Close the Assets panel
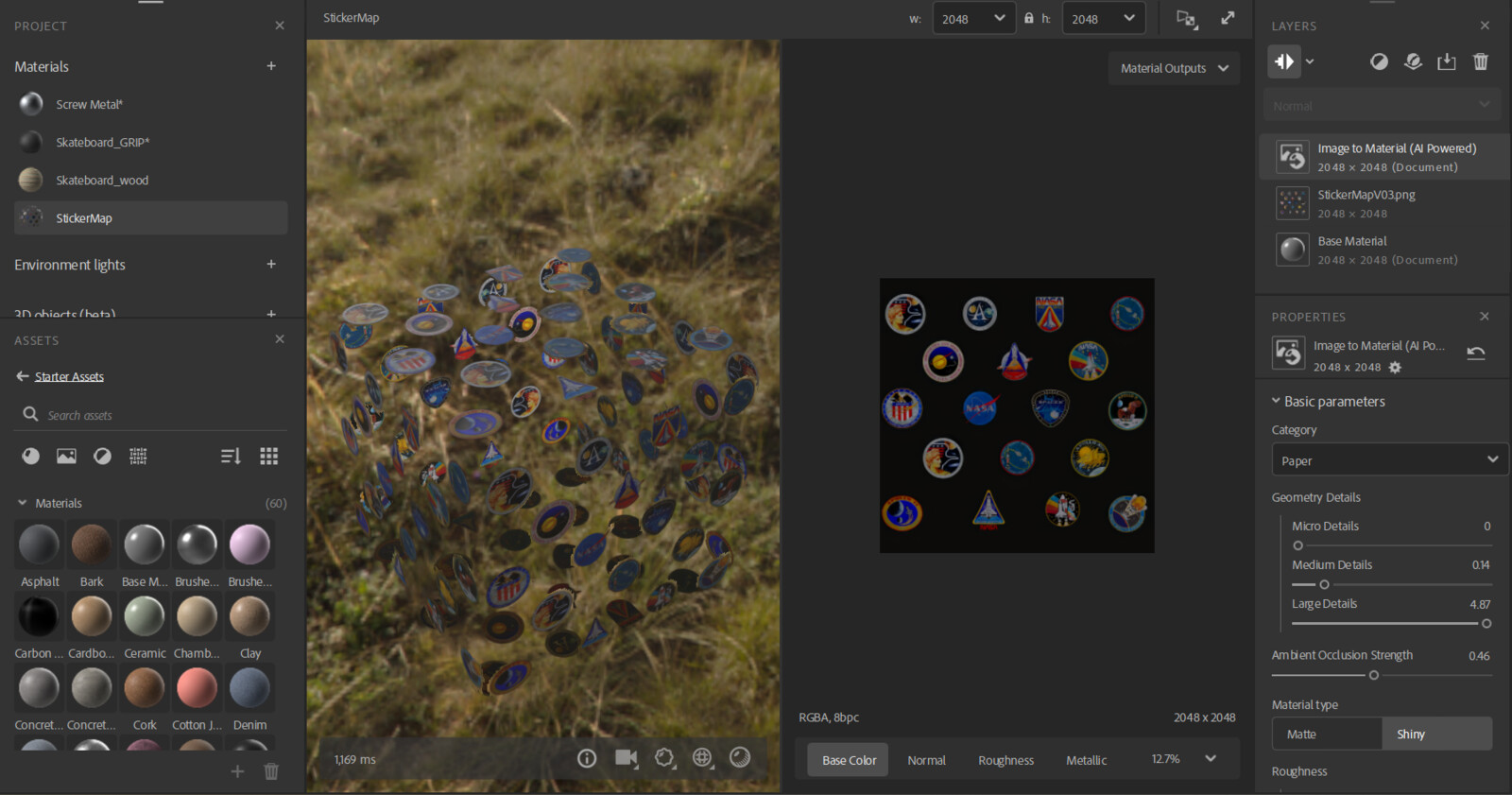This screenshot has width=1512, height=795. pos(280,339)
